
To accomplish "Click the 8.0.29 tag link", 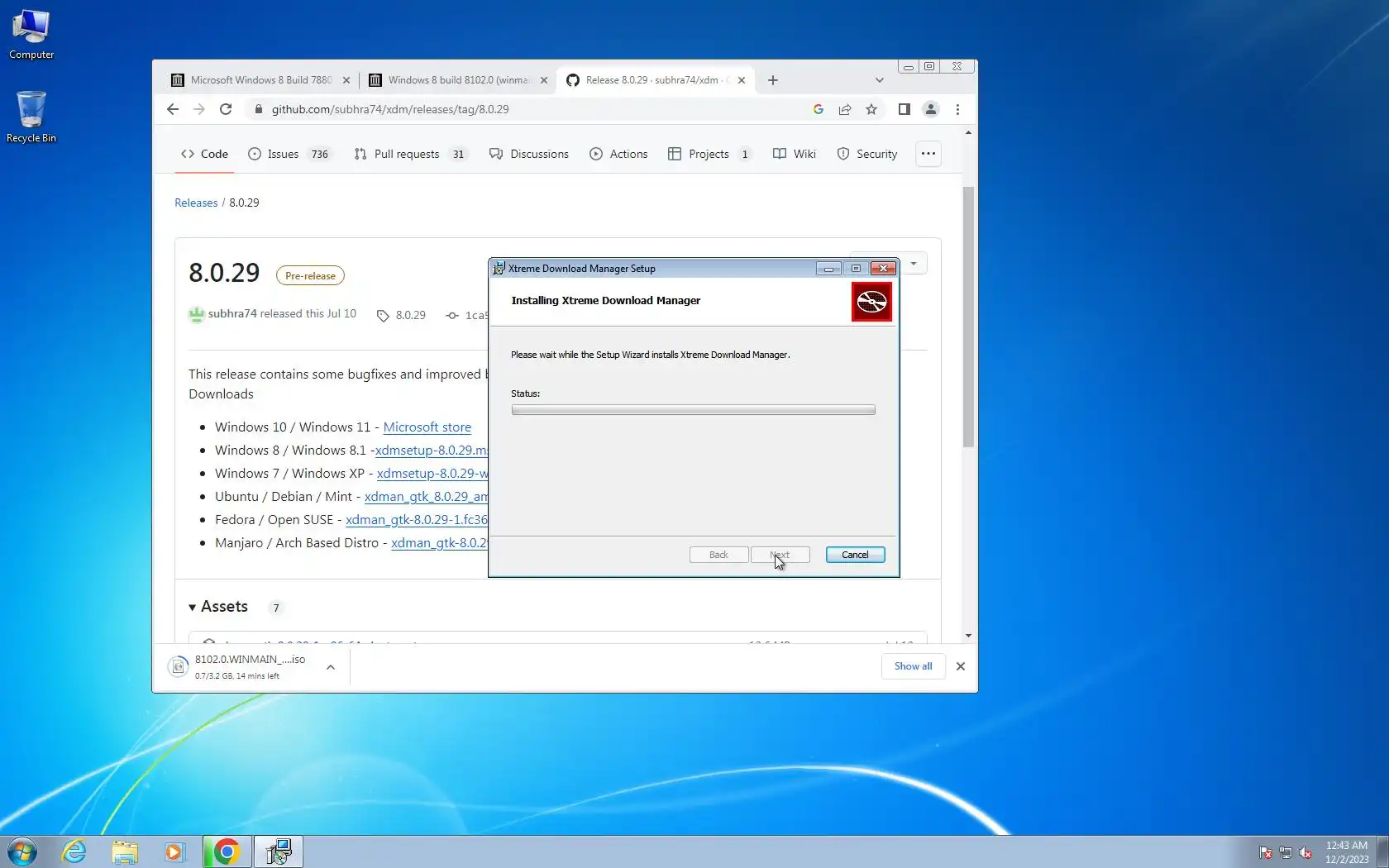I will (402, 315).
